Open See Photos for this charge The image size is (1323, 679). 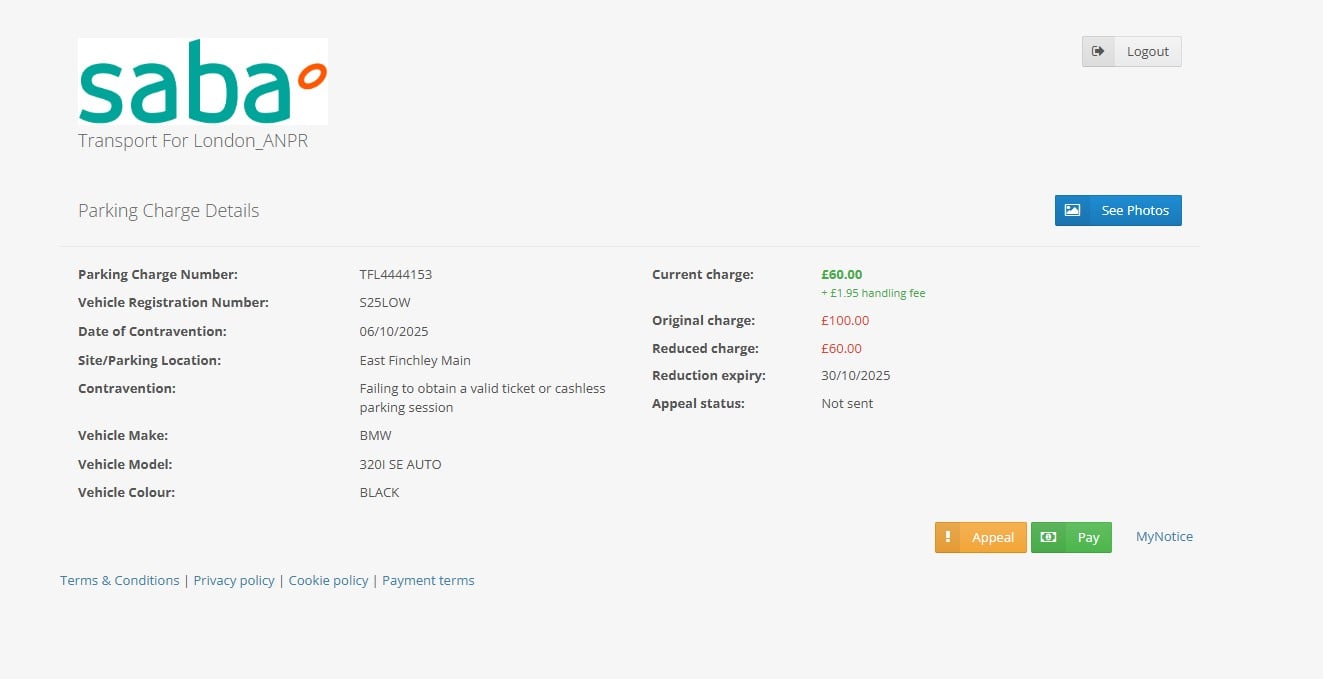[x=1134, y=211]
